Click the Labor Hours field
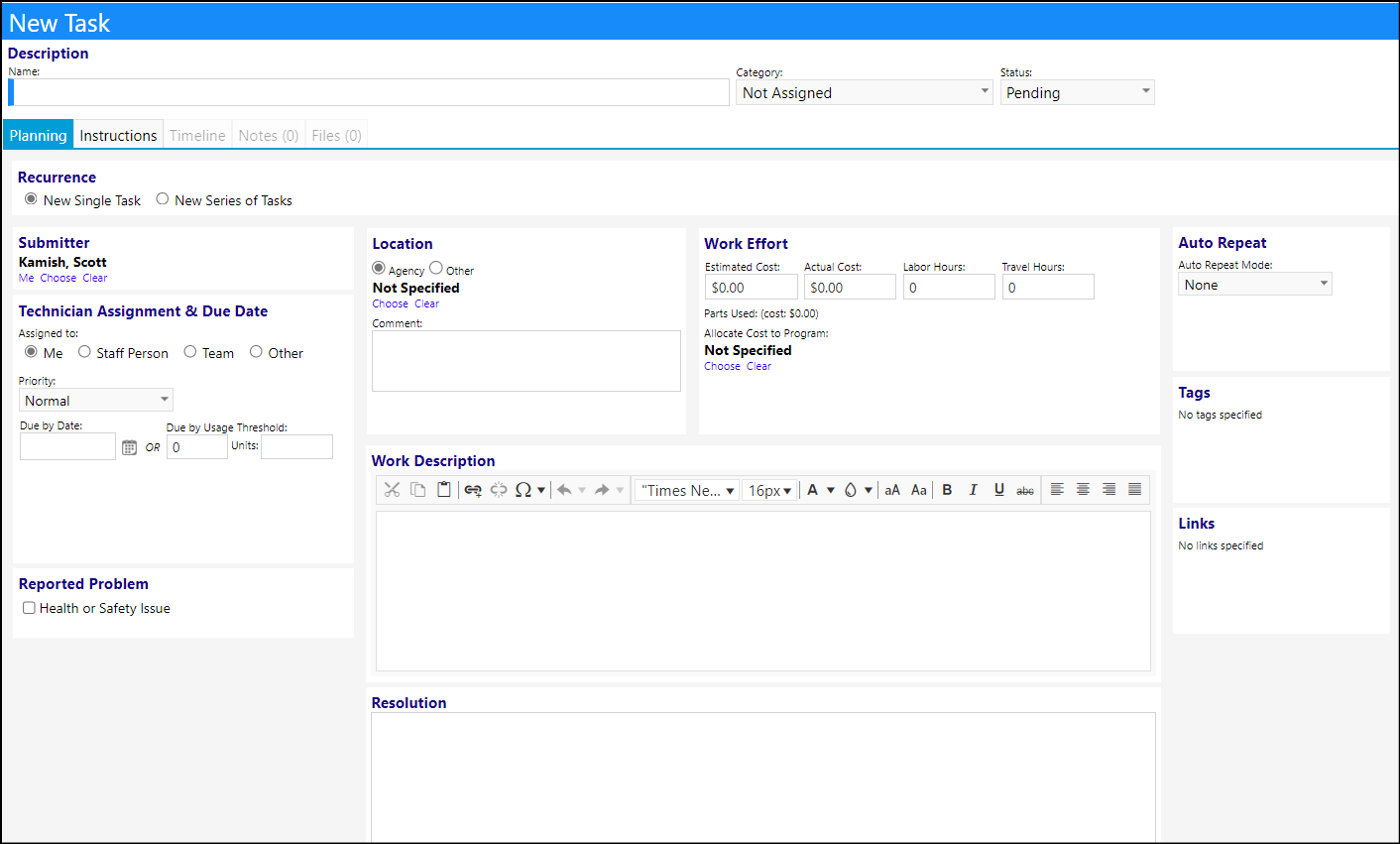1400x844 pixels. tap(949, 287)
